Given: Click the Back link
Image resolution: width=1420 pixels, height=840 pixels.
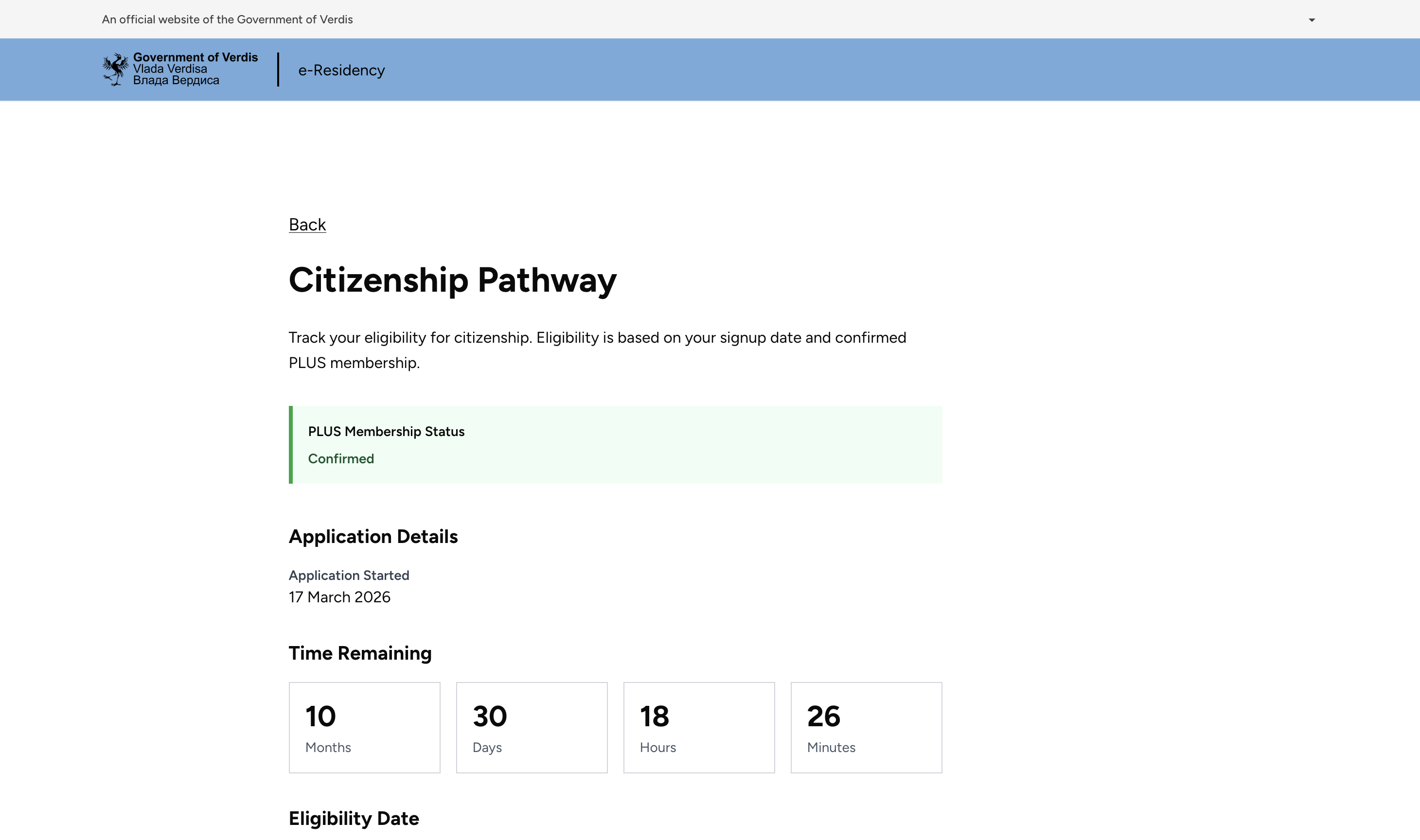Looking at the screenshot, I should (x=307, y=225).
